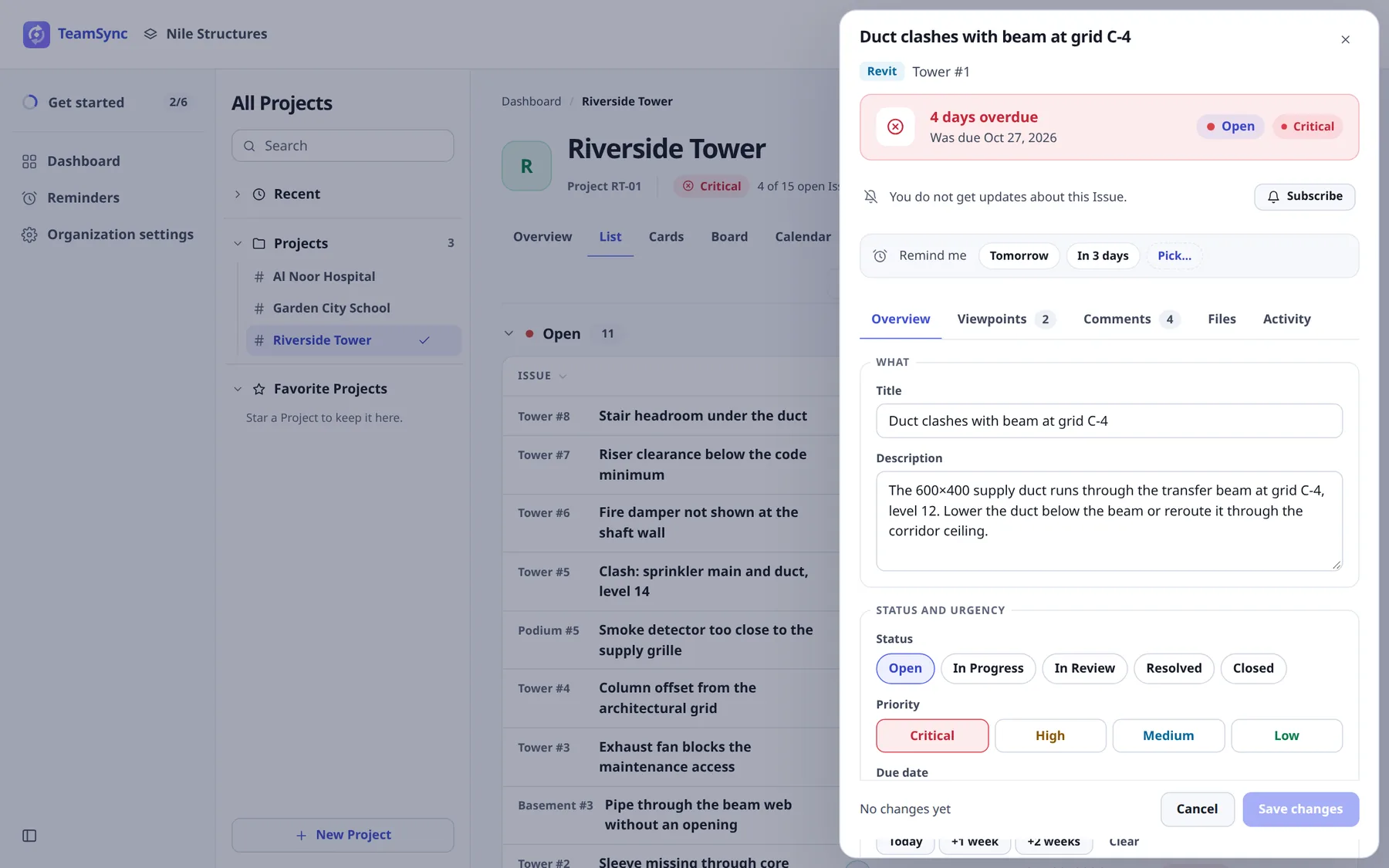Click the clock icon beside Recent
Image resolution: width=1389 pixels, height=868 pixels.
[x=259, y=194]
